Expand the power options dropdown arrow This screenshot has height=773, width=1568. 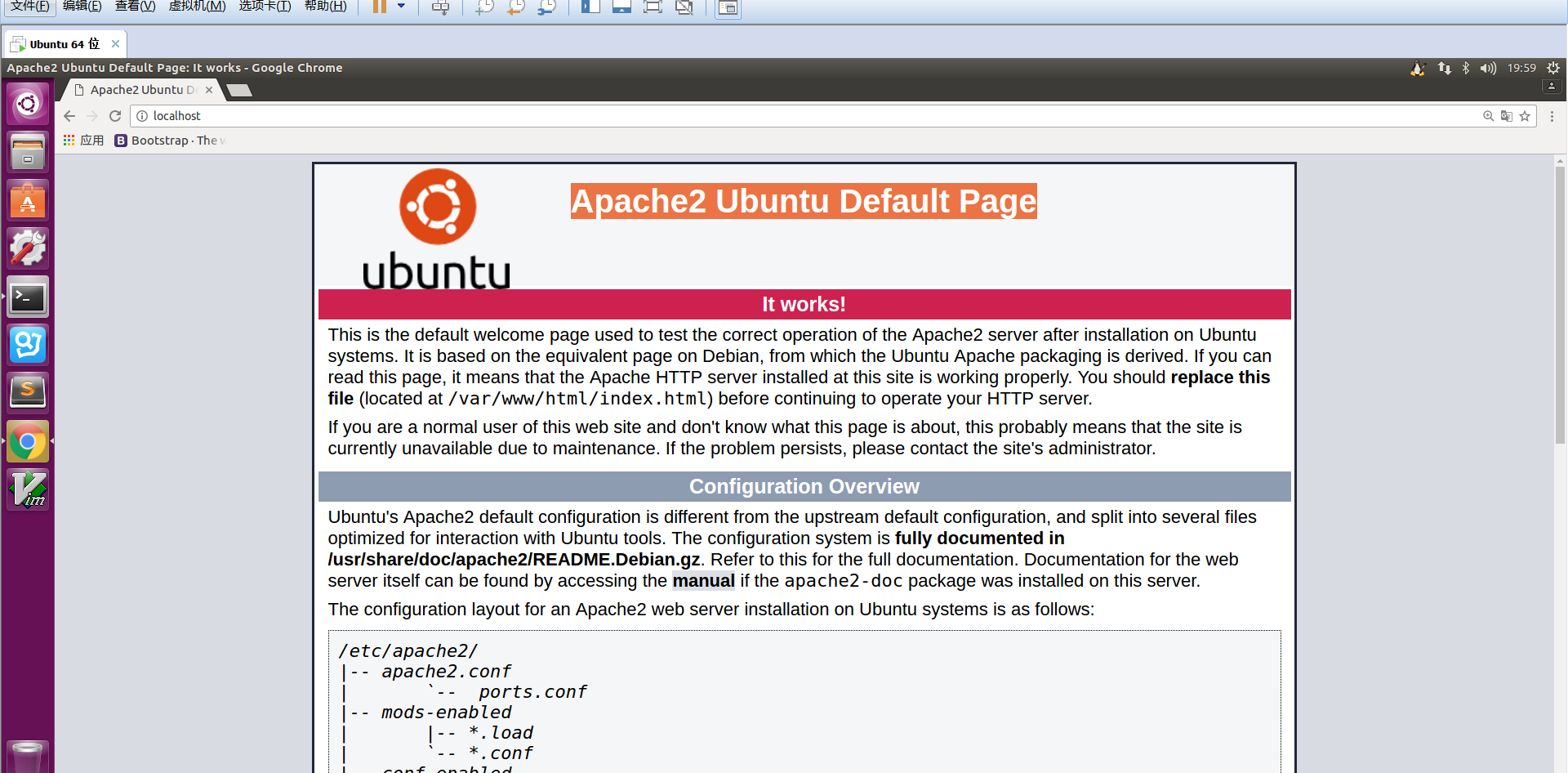tap(401, 7)
